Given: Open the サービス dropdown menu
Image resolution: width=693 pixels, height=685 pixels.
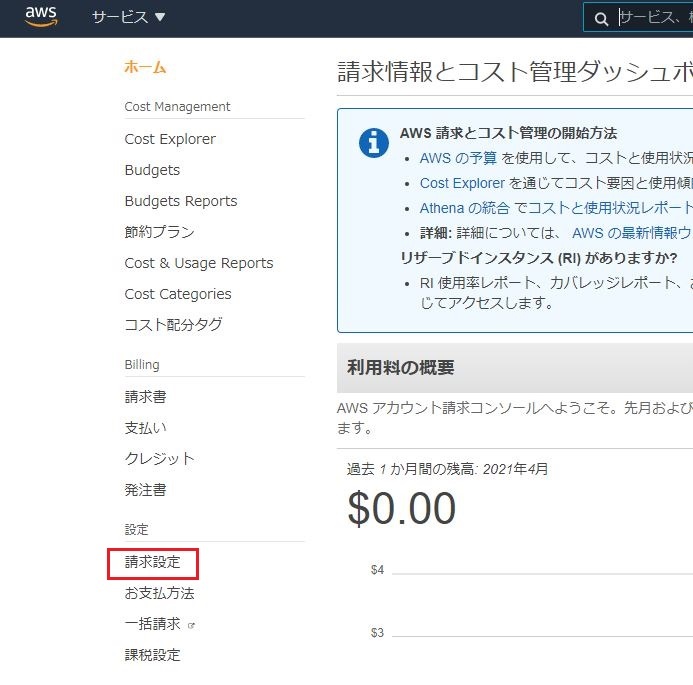Looking at the screenshot, I should pyautogui.click(x=129, y=17).
